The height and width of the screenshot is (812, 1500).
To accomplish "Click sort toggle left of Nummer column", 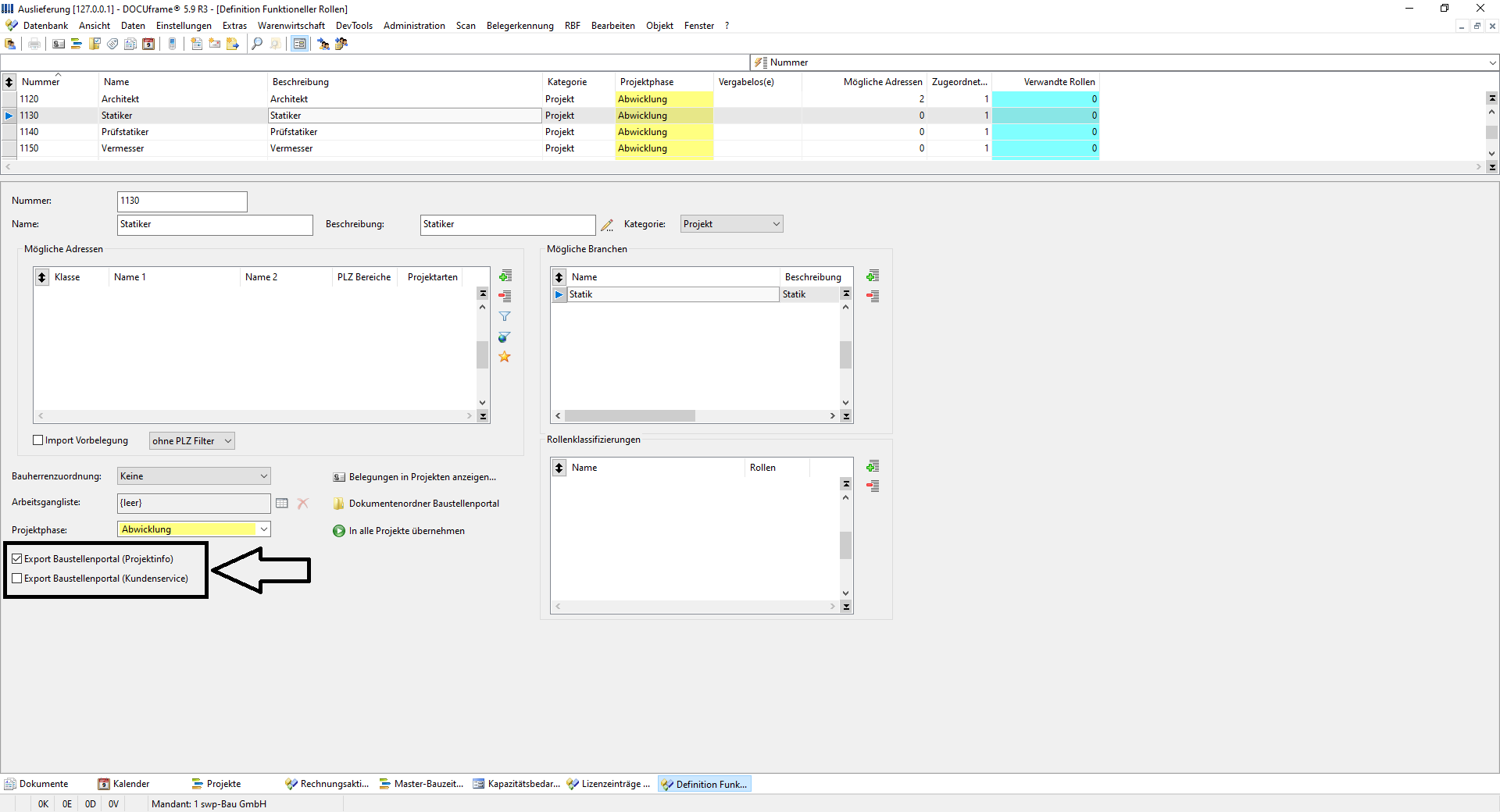I will pos(9,82).
